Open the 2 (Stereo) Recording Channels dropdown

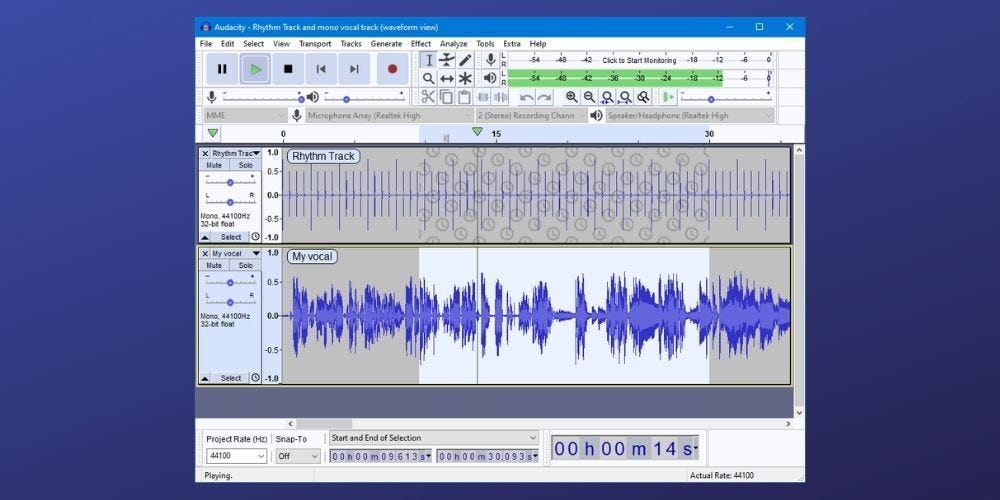532,115
